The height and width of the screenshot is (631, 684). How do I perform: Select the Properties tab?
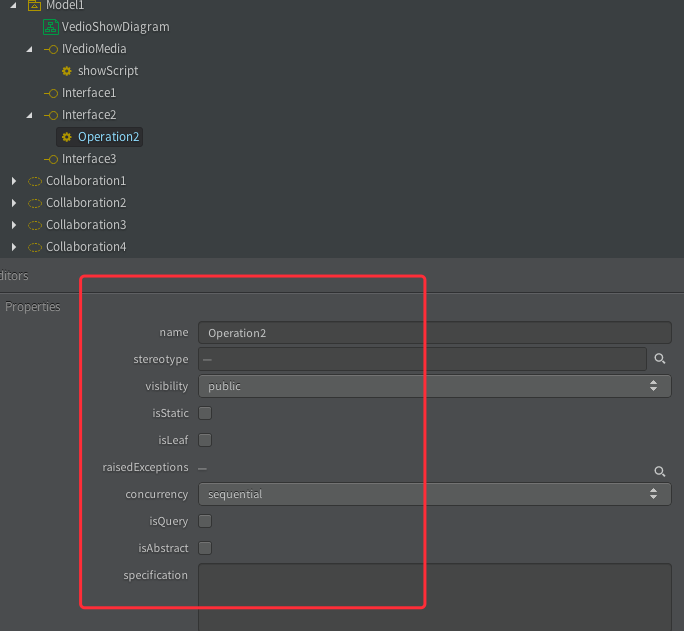point(33,307)
